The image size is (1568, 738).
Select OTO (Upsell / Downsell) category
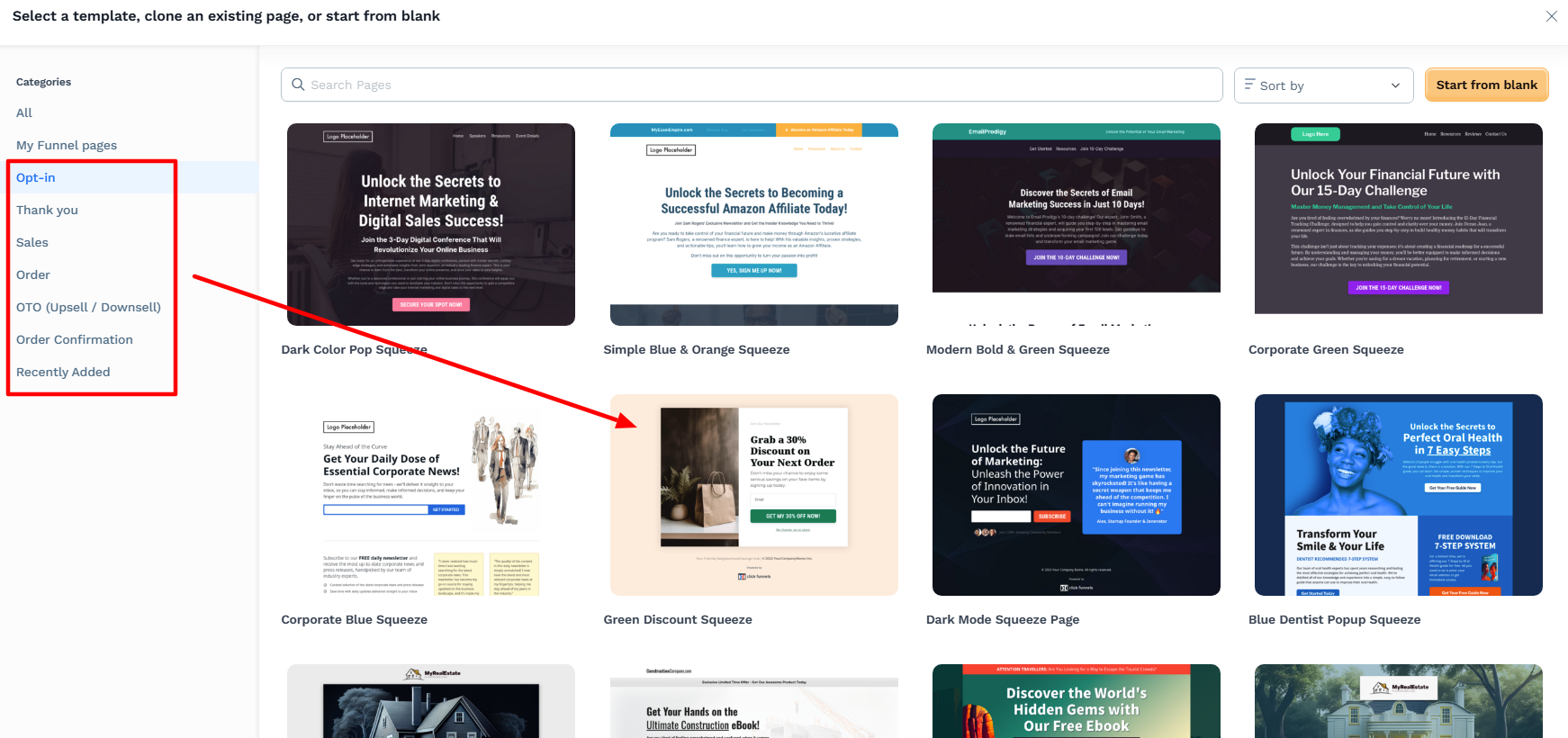[x=88, y=307]
